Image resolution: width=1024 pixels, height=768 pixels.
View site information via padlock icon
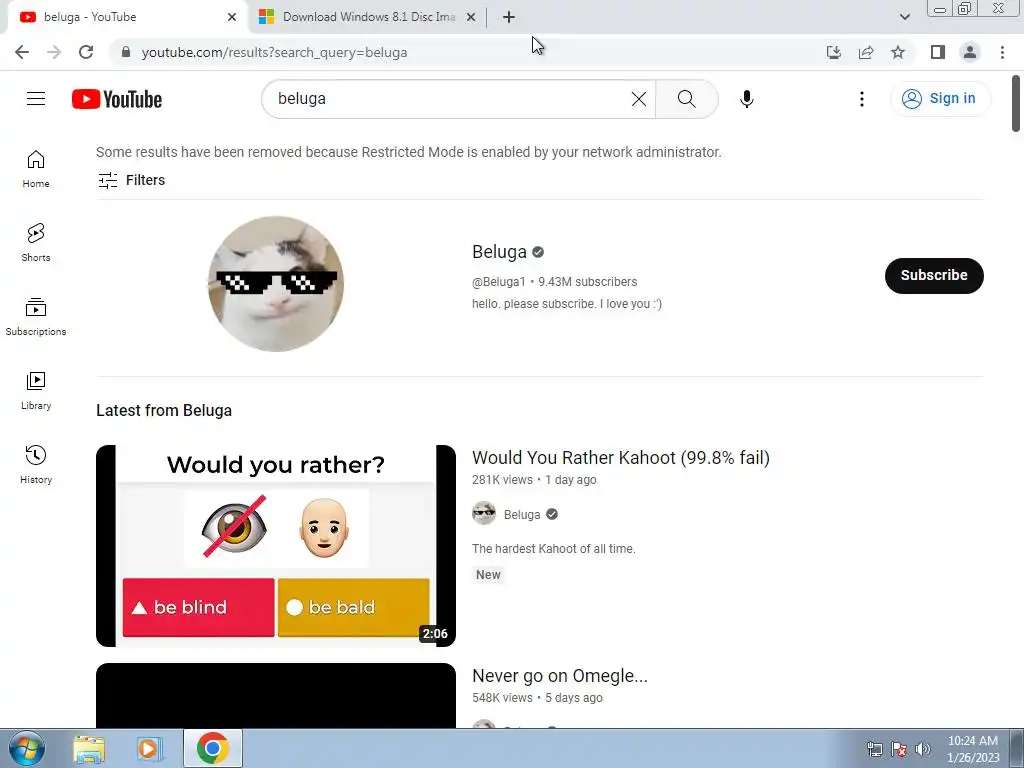[x=126, y=52]
